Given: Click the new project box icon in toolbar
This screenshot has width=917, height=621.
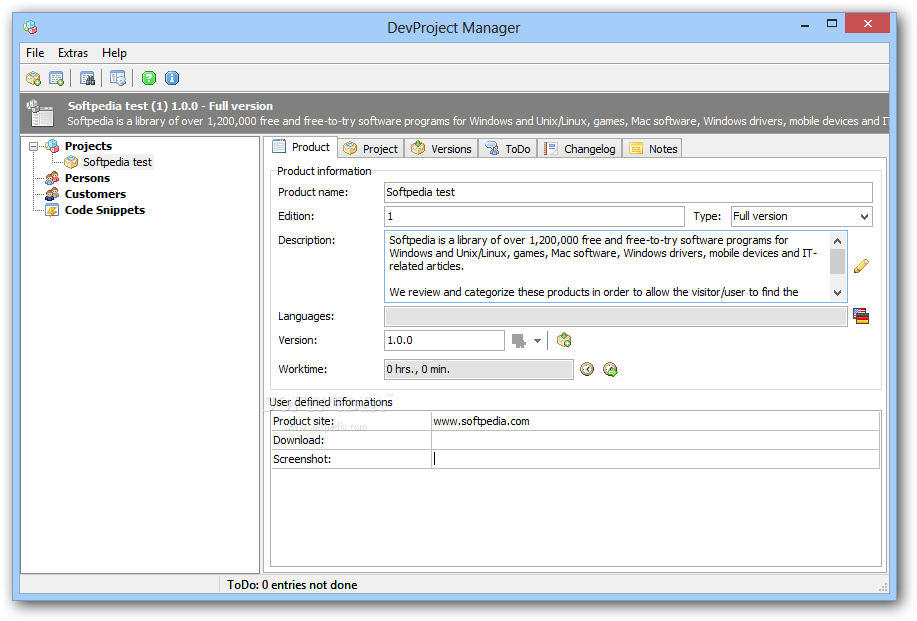Looking at the screenshot, I should (33, 78).
